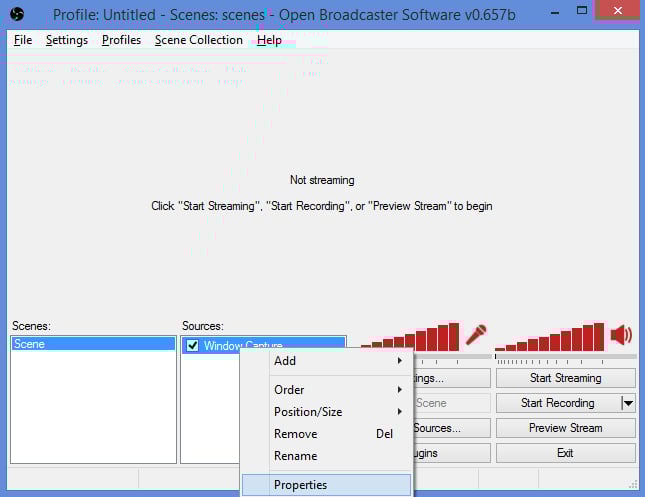Viewport: 645px width, 497px height.
Task: Mute the desktop speaker icon
Action: coord(621,335)
